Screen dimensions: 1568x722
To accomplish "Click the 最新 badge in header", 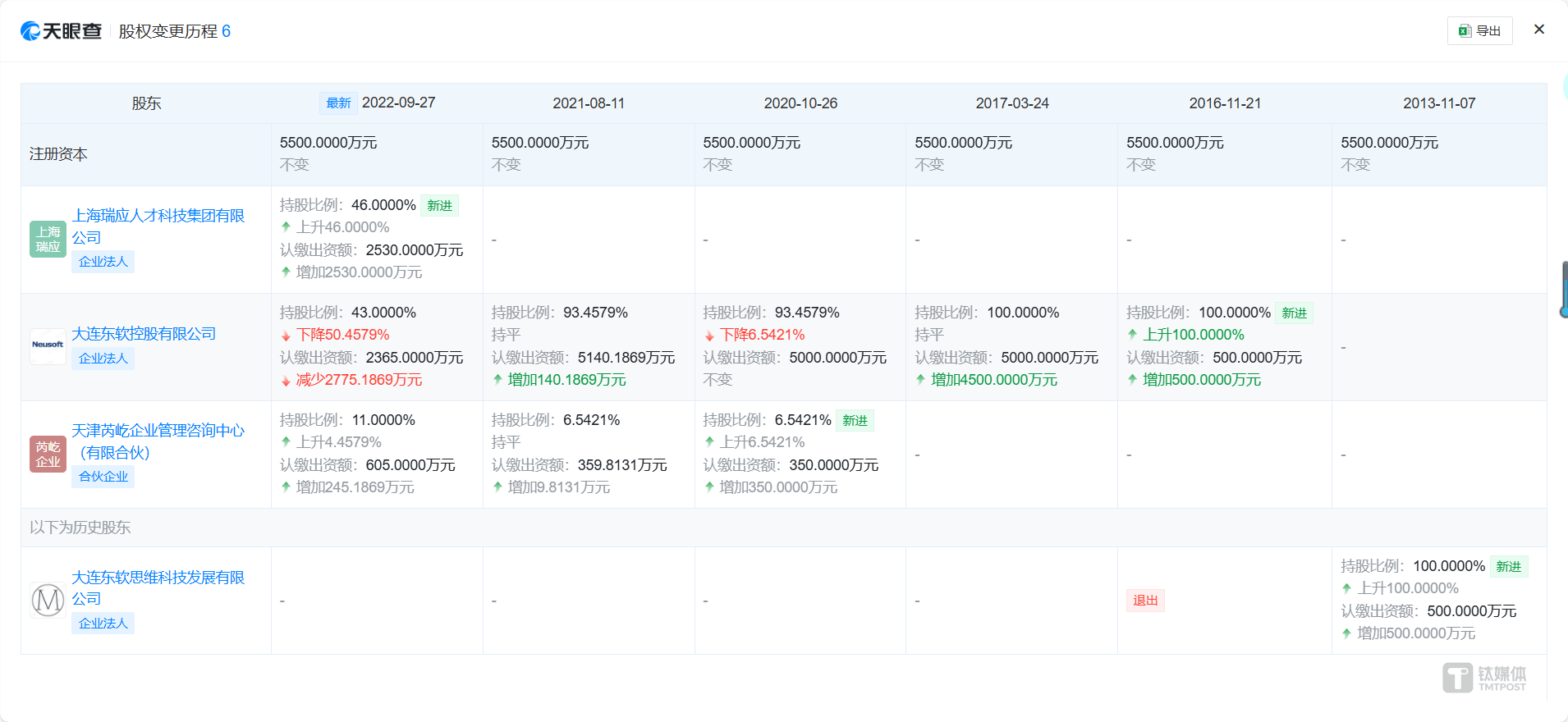I will click(338, 103).
